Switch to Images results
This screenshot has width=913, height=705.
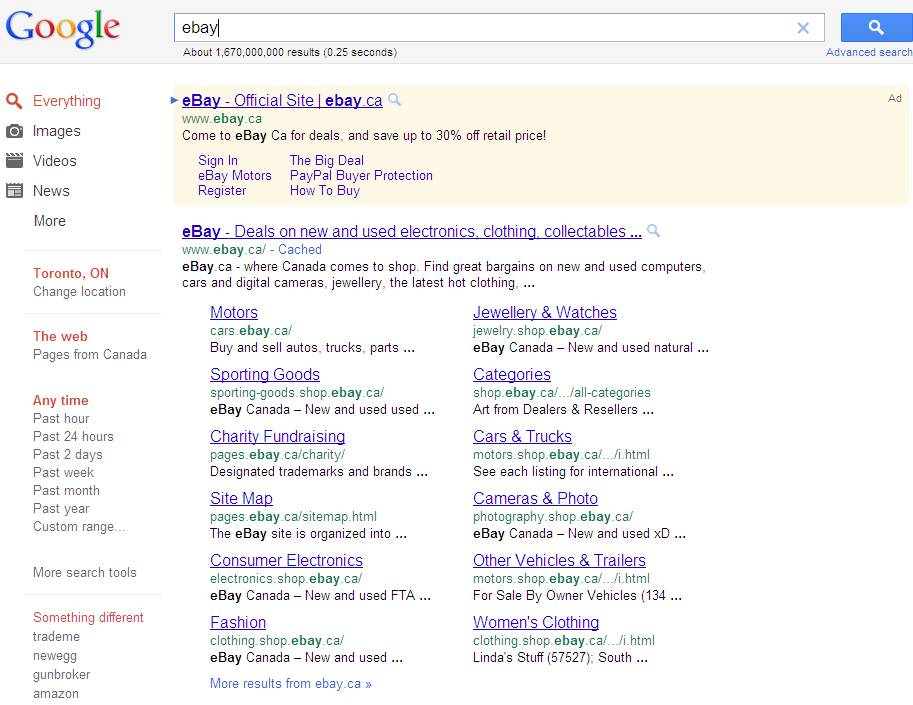(56, 131)
